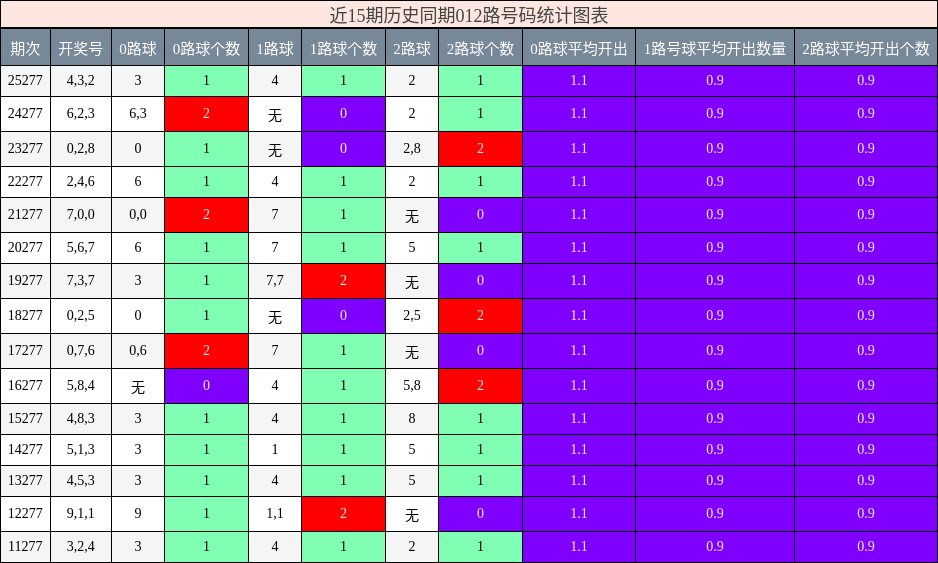Select the 2路球 column header
938x563 pixels.
[412, 47]
